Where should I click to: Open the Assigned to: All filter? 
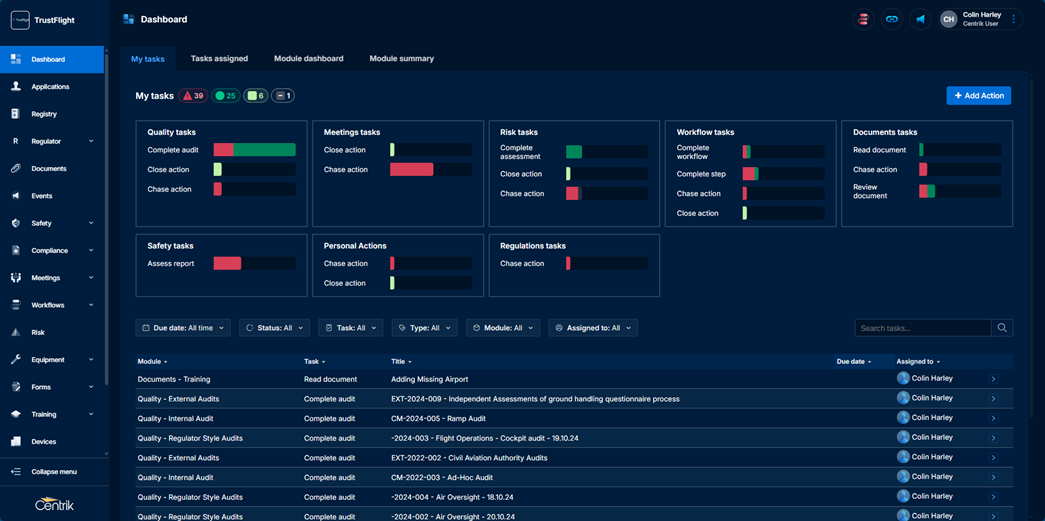click(593, 328)
